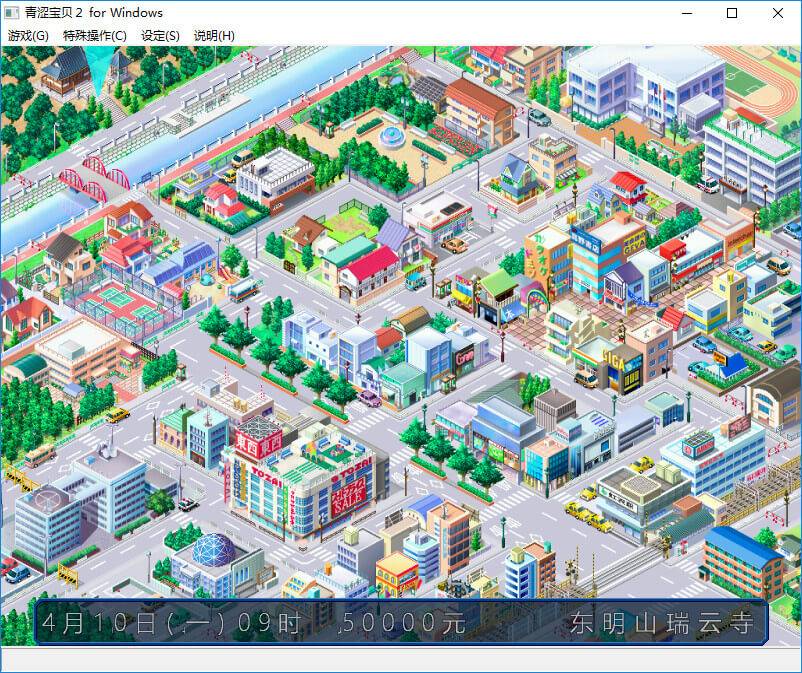Open the 说明(H) help menu
The height and width of the screenshot is (673, 802).
pyautogui.click(x=214, y=36)
